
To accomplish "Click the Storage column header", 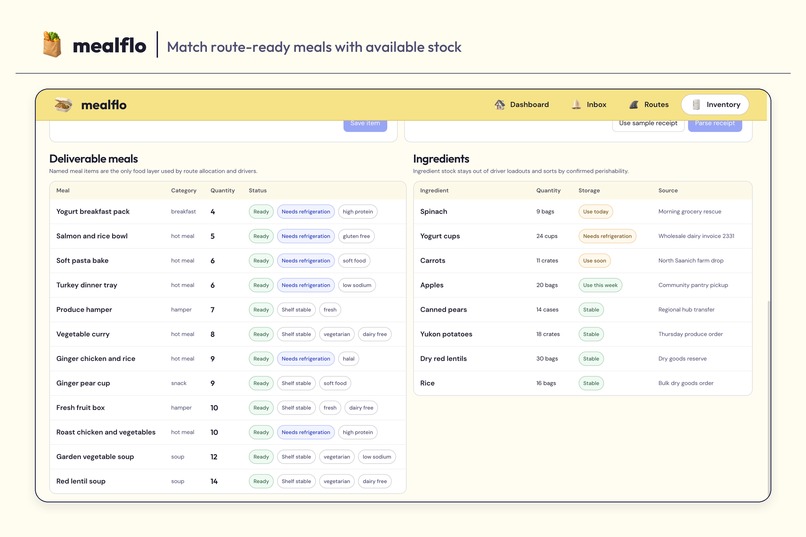I will click(x=589, y=190).
